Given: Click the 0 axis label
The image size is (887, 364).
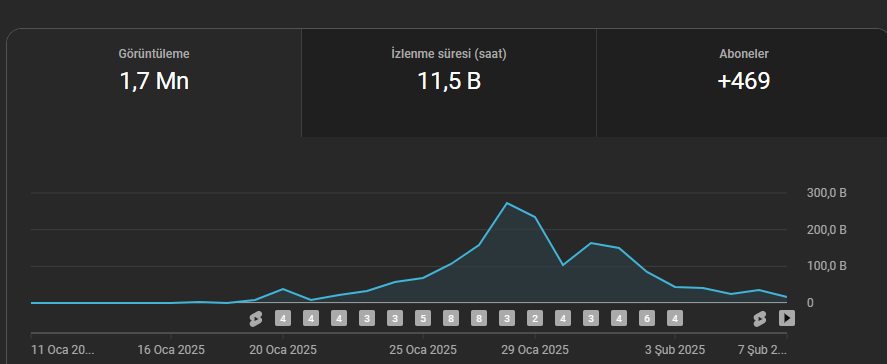Looking at the screenshot, I should coord(810,303).
